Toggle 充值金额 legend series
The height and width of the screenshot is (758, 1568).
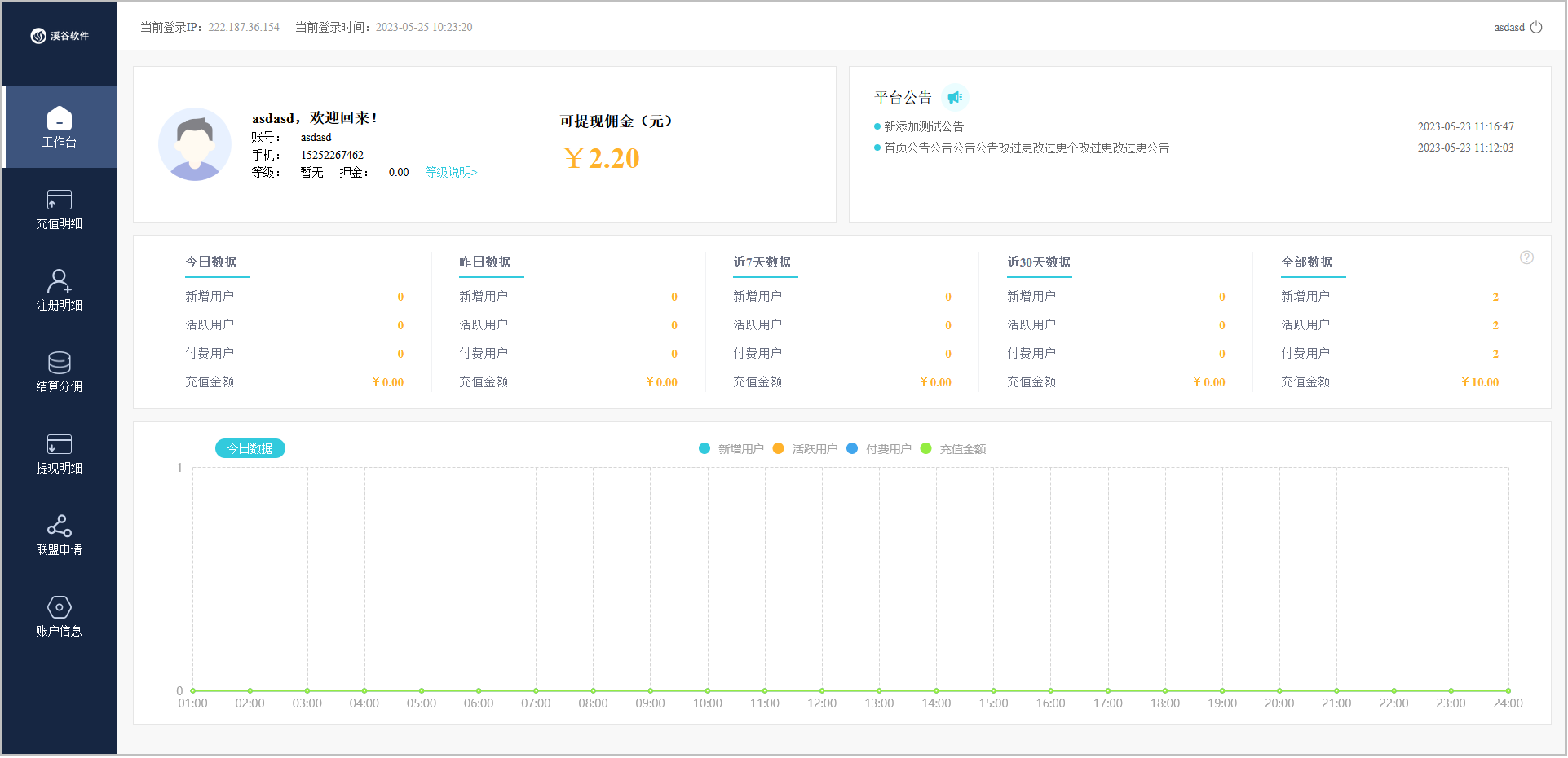pyautogui.click(x=953, y=449)
